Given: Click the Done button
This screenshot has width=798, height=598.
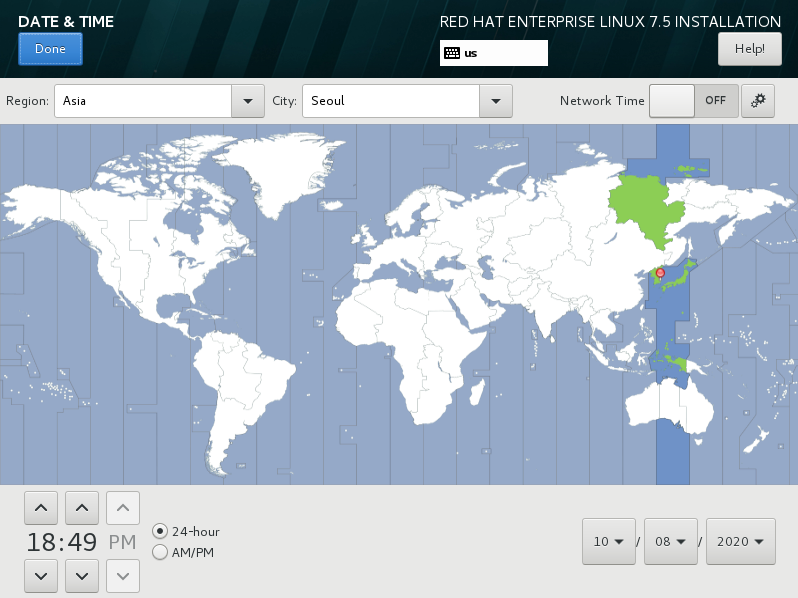Looking at the screenshot, I should tap(50, 49).
